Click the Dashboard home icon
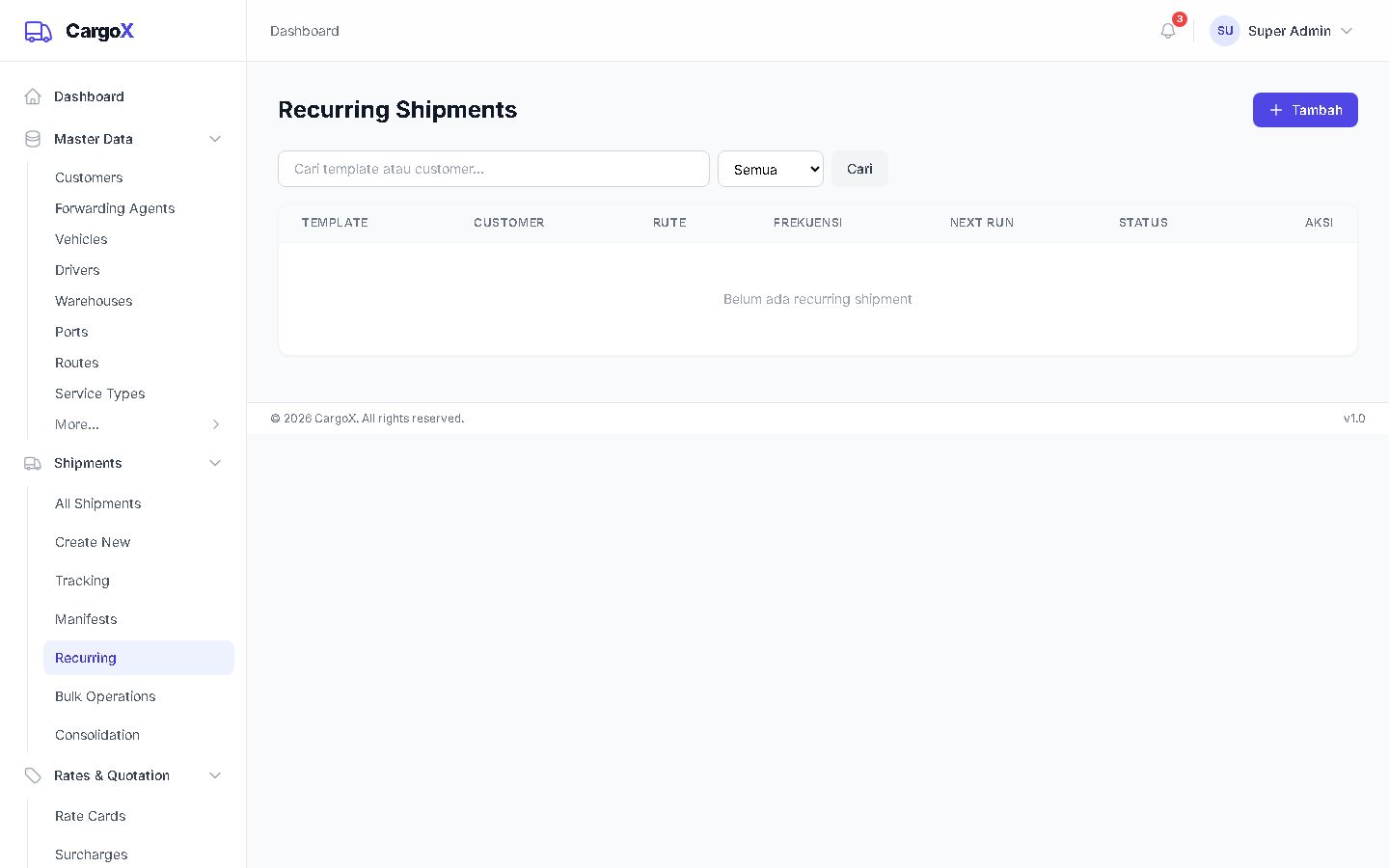 33,96
